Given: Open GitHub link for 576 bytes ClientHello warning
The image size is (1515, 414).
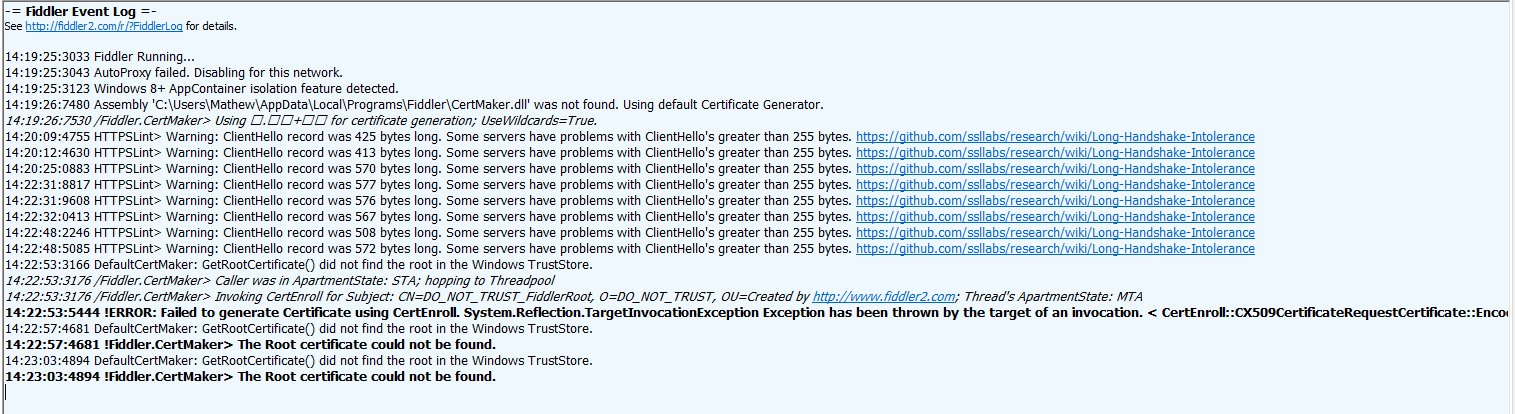Looking at the screenshot, I should [x=1055, y=201].
